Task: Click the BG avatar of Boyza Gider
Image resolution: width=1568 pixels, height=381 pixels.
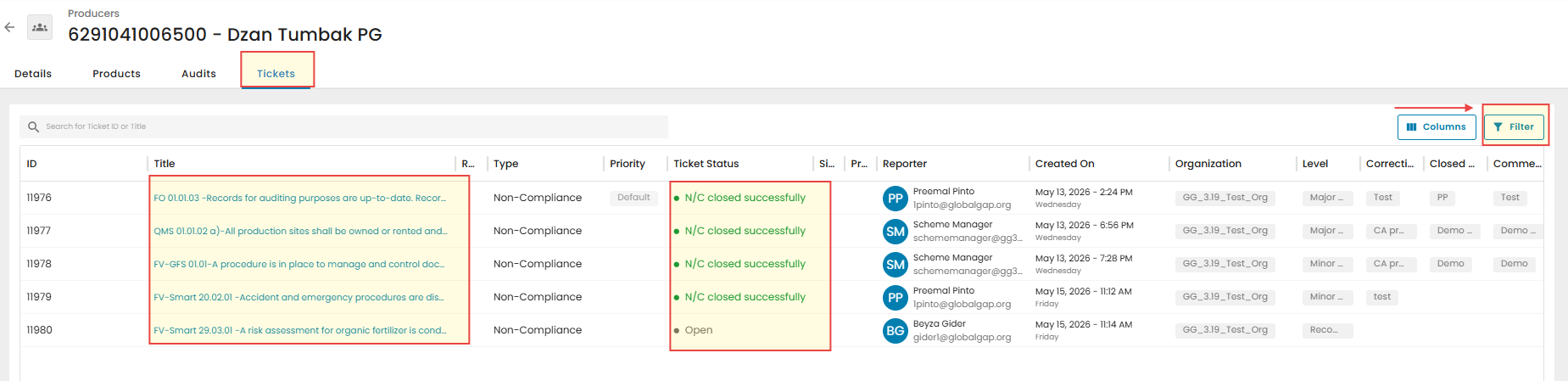Action: point(896,331)
